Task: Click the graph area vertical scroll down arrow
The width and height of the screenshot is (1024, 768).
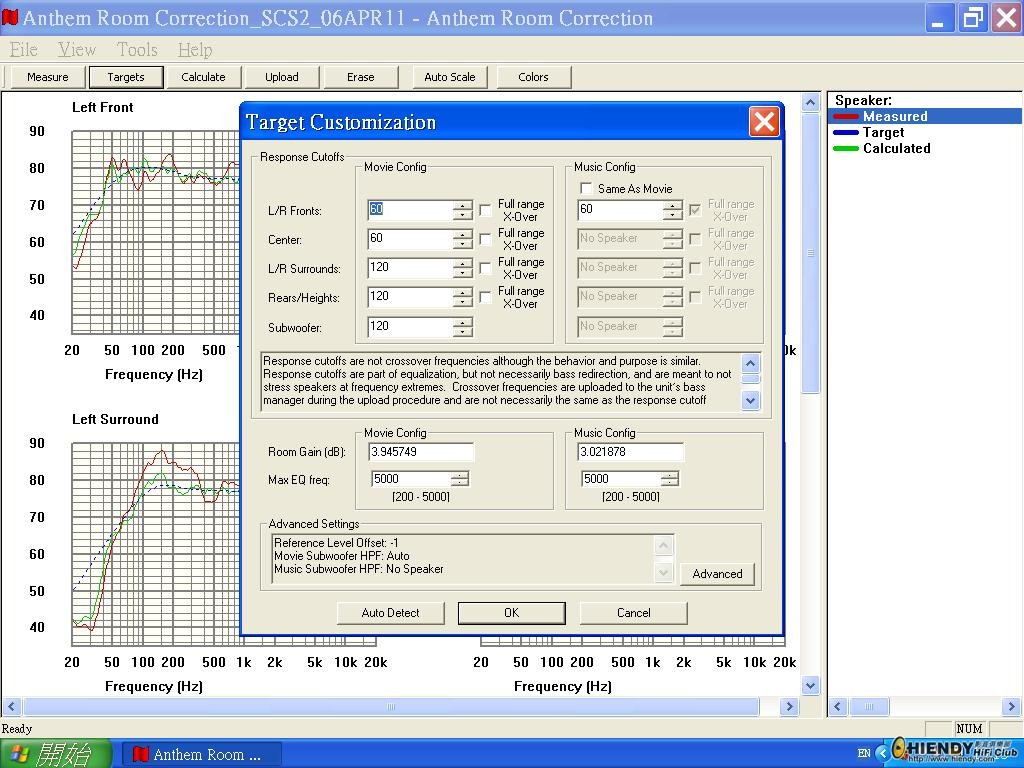Action: coord(810,686)
